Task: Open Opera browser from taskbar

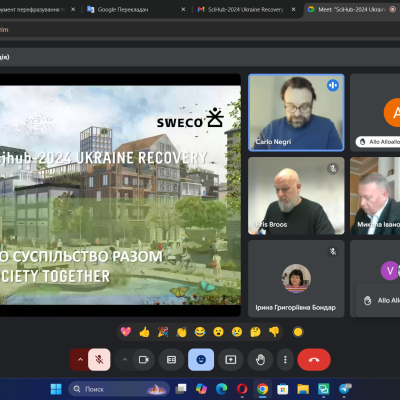Action: [242, 389]
